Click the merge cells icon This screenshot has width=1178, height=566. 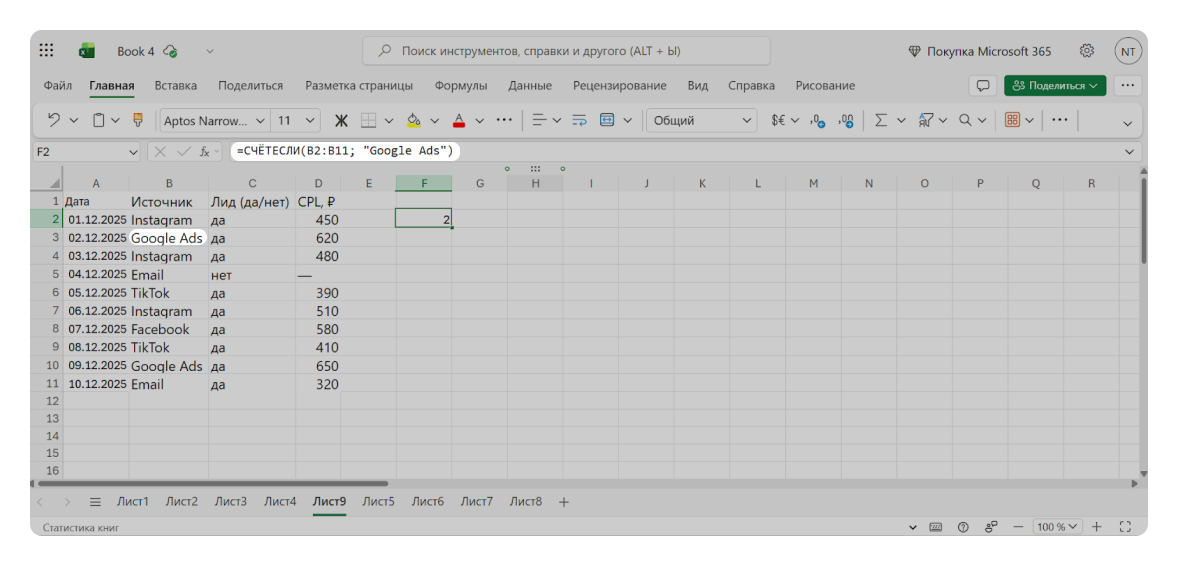(x=607, y=120)
